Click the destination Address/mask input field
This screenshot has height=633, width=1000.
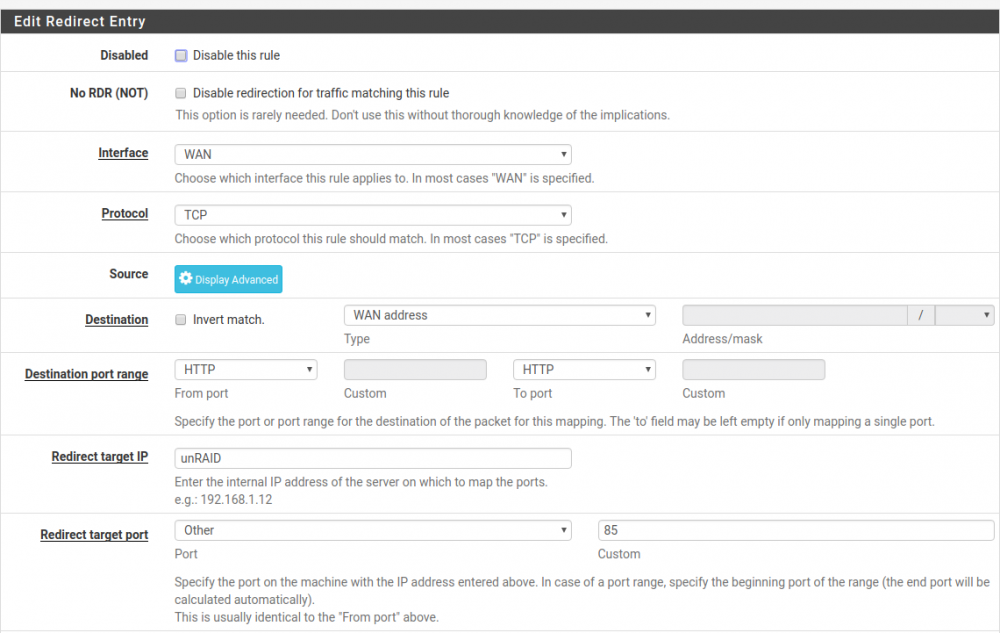pos(795,315)
